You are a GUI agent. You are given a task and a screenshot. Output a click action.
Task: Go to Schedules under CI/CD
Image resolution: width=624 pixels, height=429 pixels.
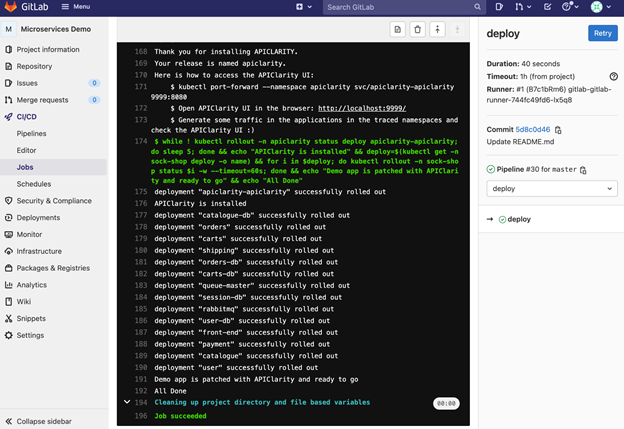[x=34, y=184]
